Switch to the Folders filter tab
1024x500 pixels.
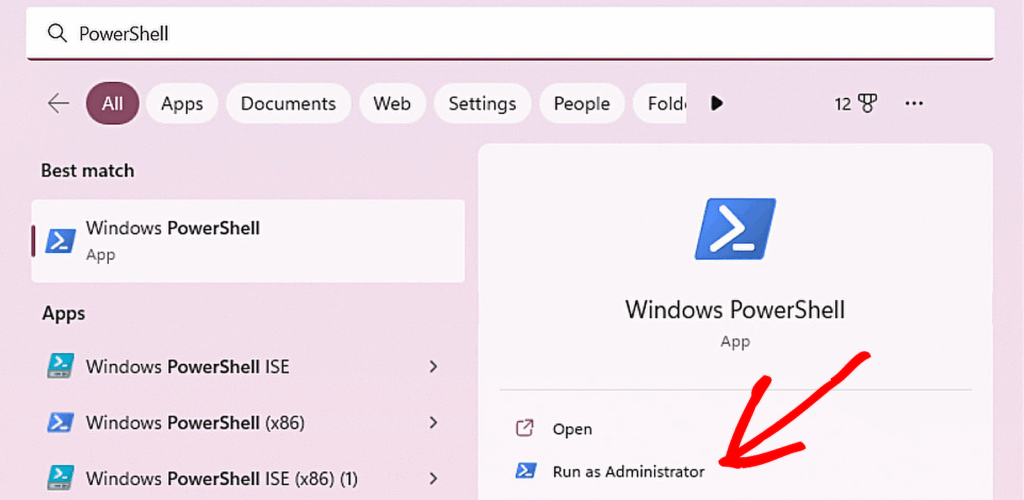(x=660, y=103)
